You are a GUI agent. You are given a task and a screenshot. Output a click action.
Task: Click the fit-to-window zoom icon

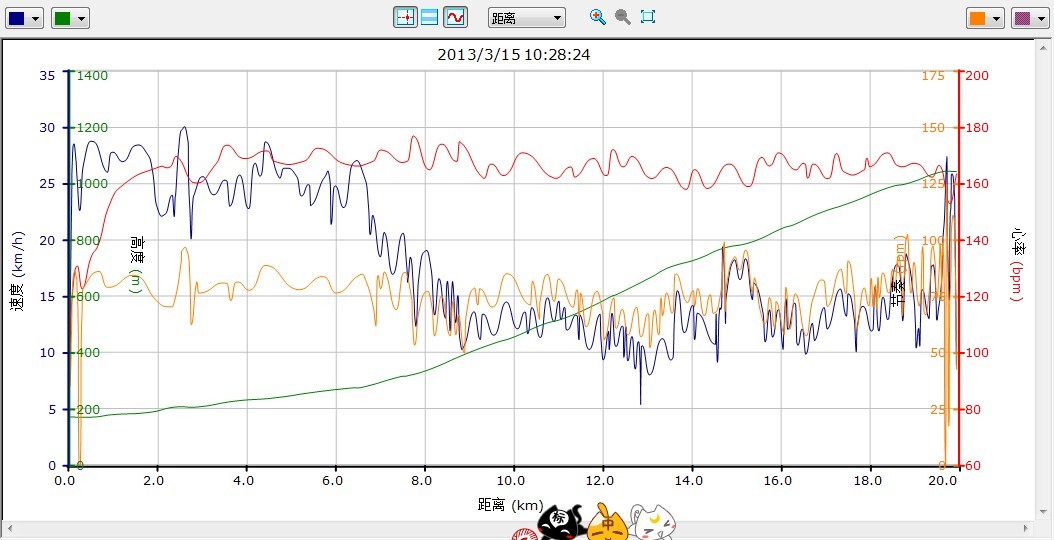pyautogui.click(x=648, y=17)
